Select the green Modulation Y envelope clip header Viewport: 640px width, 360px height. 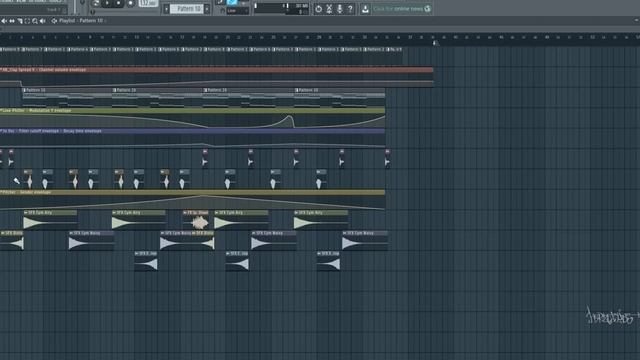(192, 111)
